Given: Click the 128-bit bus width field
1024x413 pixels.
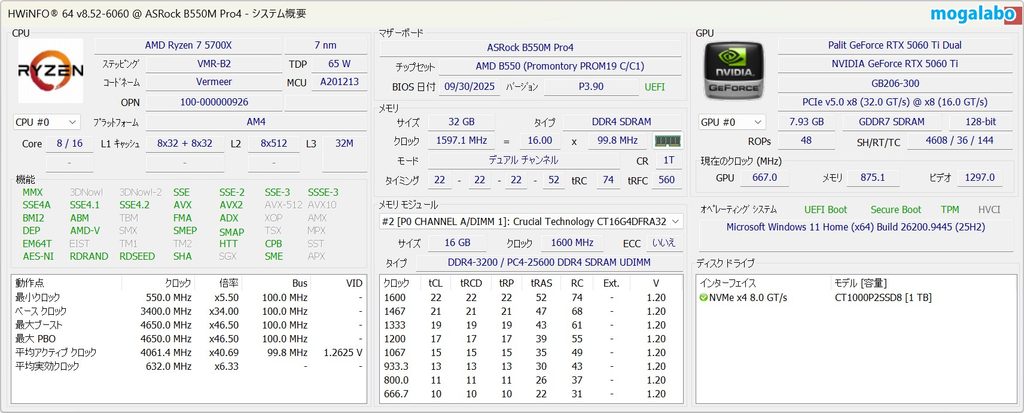Looking at the screenshot, I should (x=980, y=122).
